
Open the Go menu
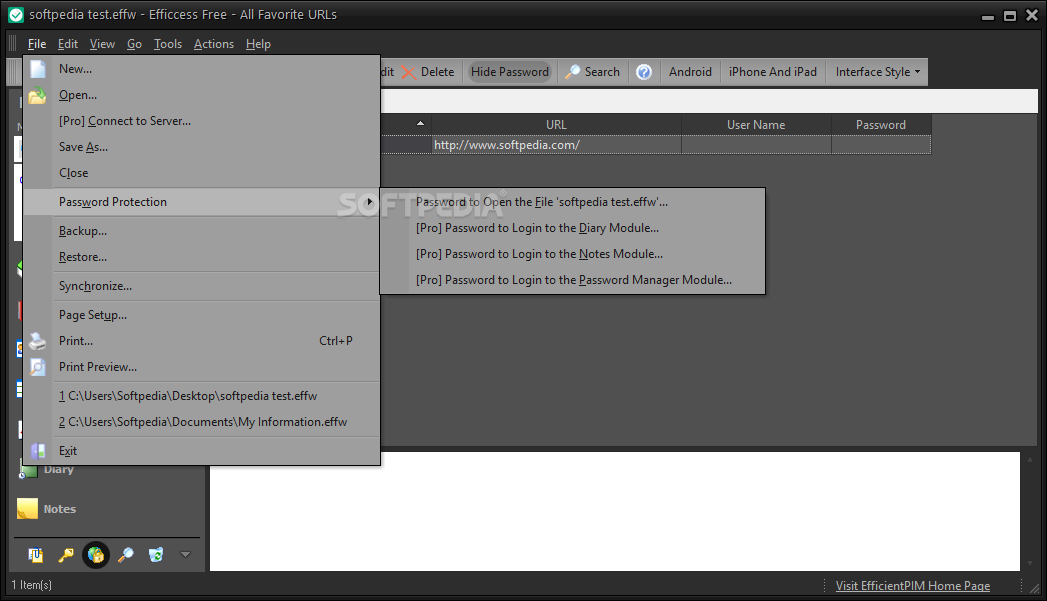tap(134, 44)
